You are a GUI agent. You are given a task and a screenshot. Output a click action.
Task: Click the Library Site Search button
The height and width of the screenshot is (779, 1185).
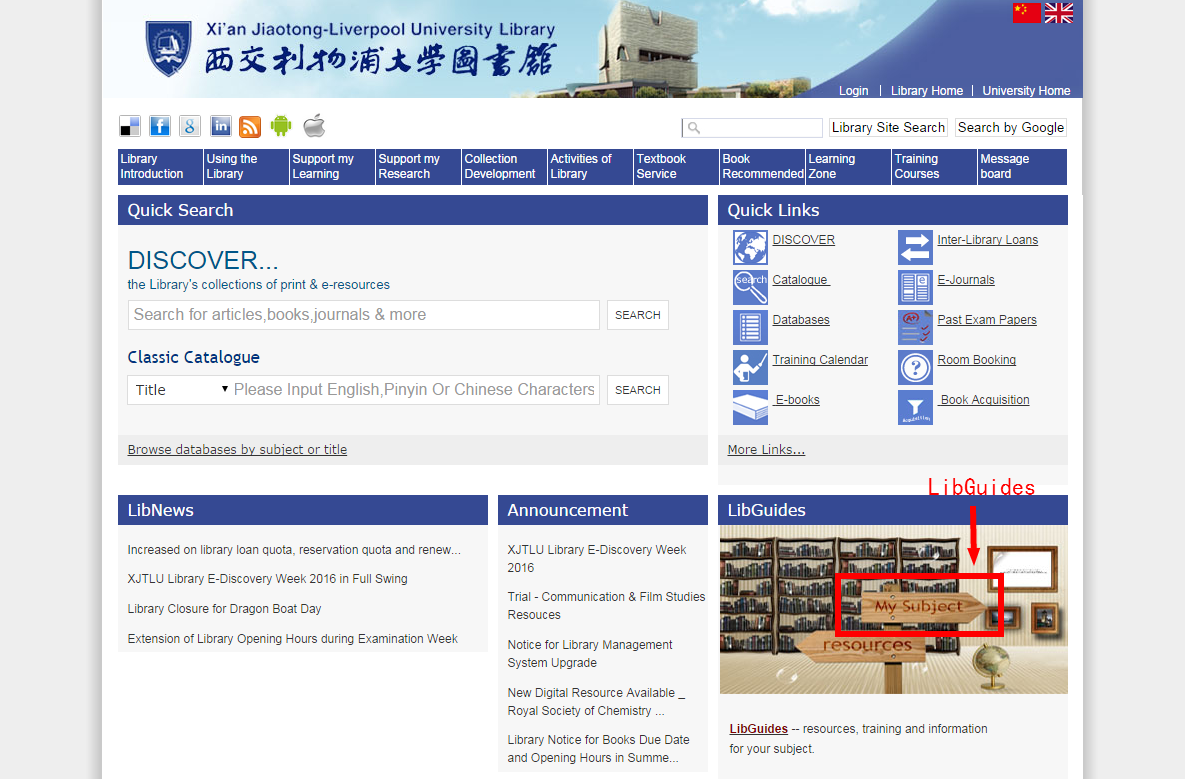point(888,128)
